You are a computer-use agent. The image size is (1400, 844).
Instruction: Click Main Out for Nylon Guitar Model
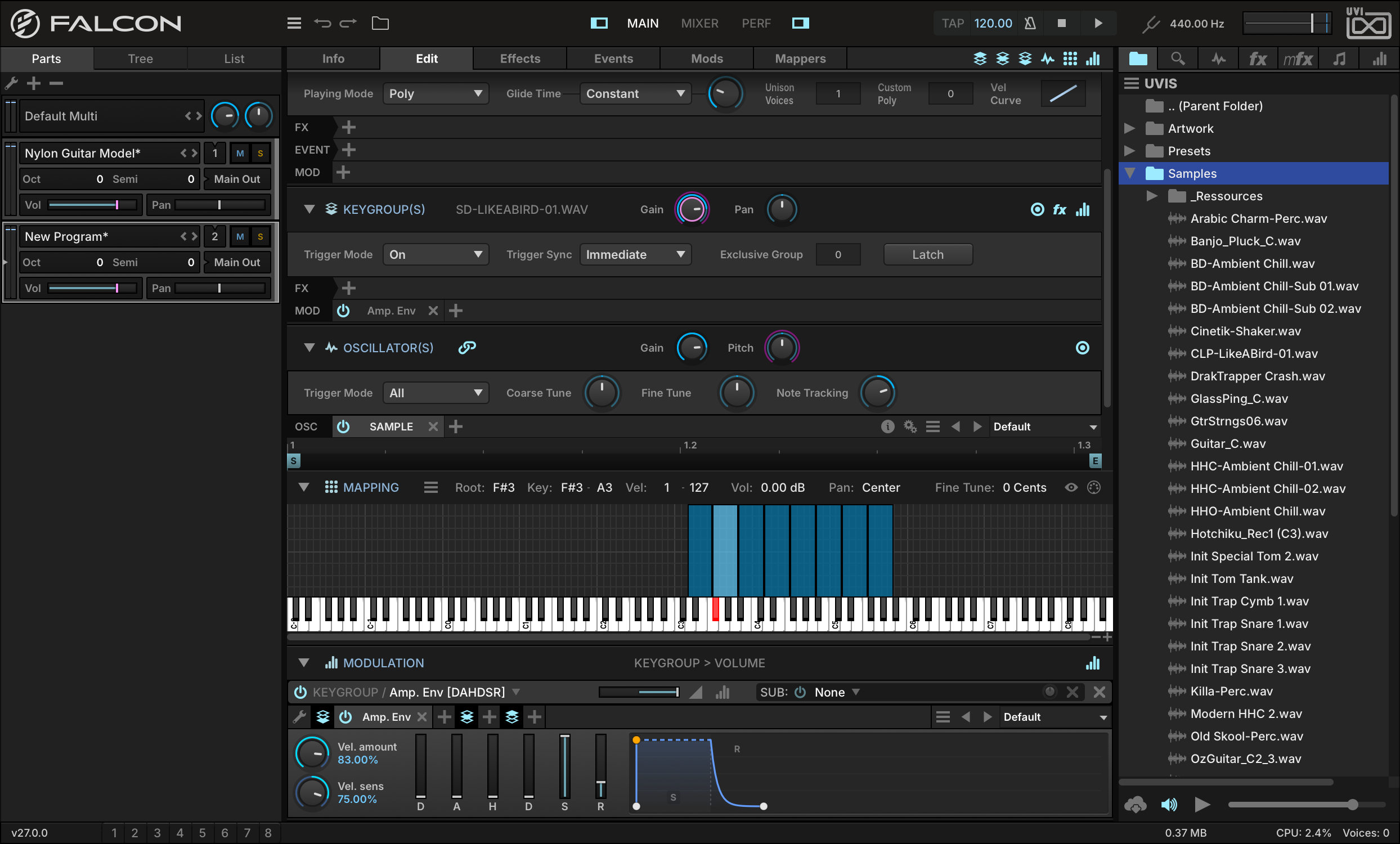237,179
